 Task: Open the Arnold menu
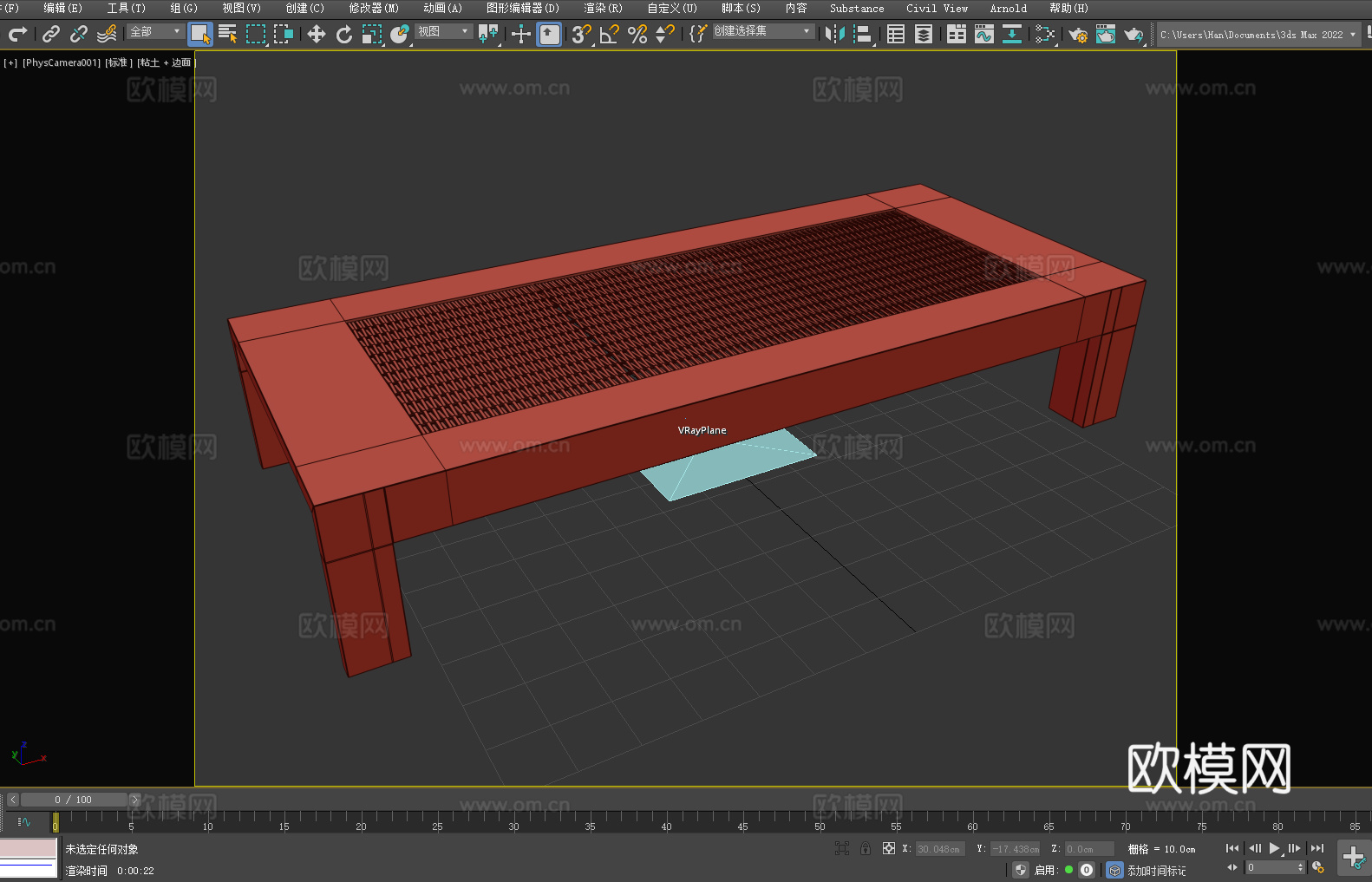(x=1008, y=8)
